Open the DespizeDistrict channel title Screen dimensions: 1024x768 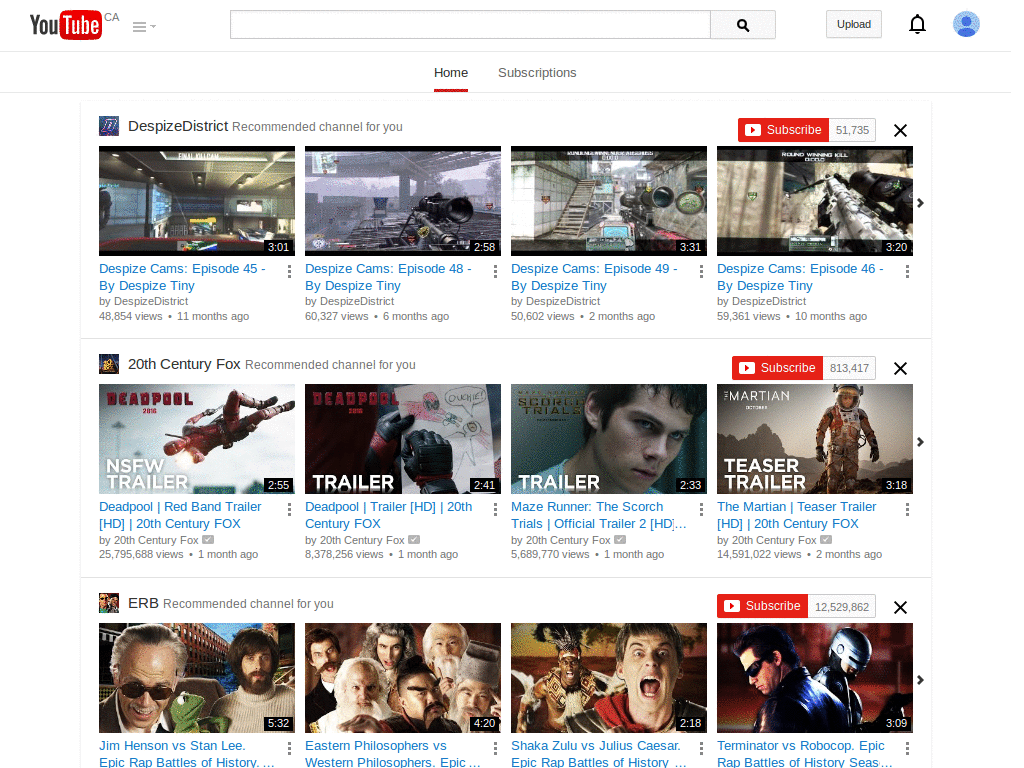(x=178, y=126)
